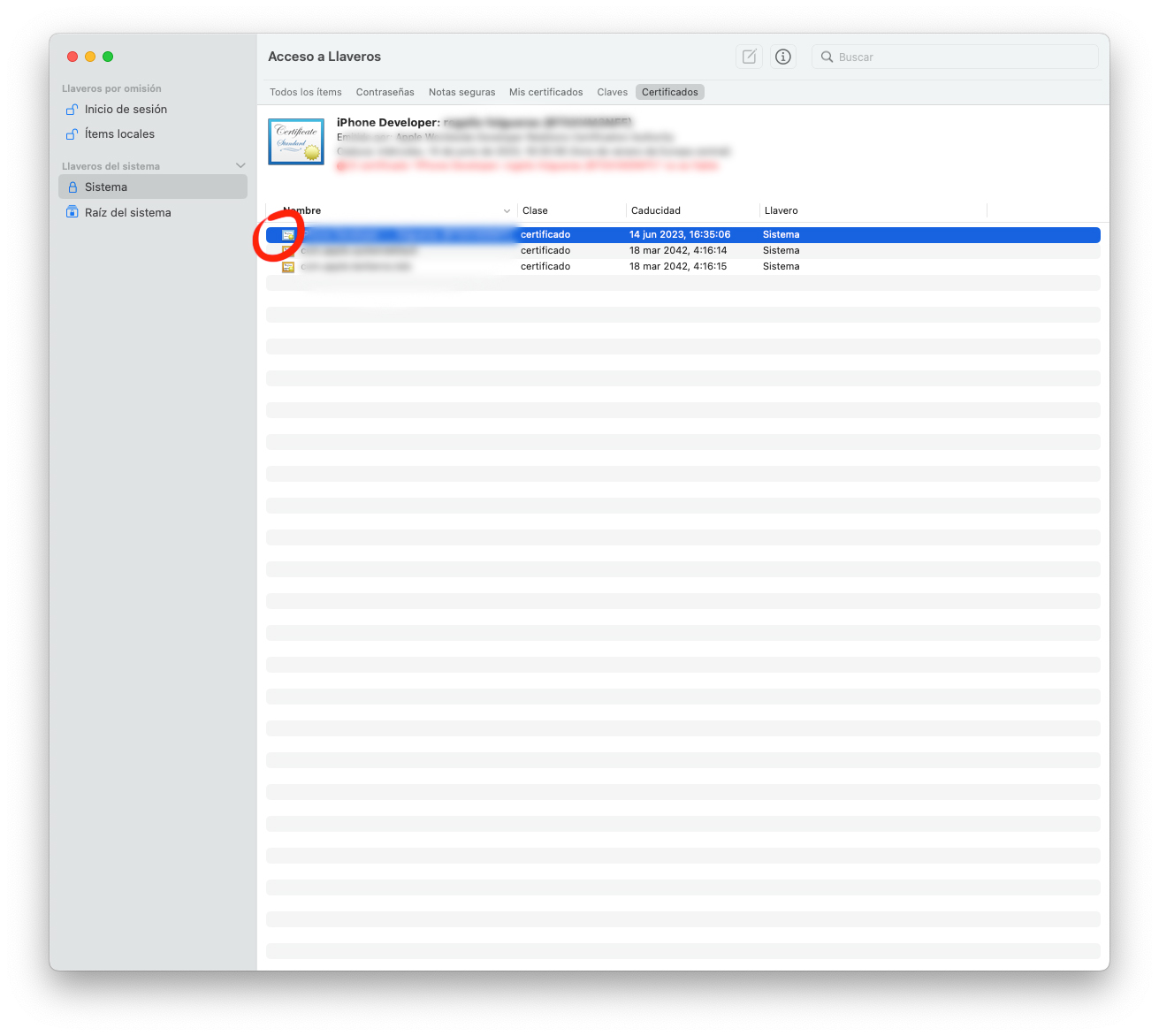Click the lock icon beside the Sistema keychain
The height and width of the screenshot is (1036, 1159).
pyautogui.click(x=73, y=187)
